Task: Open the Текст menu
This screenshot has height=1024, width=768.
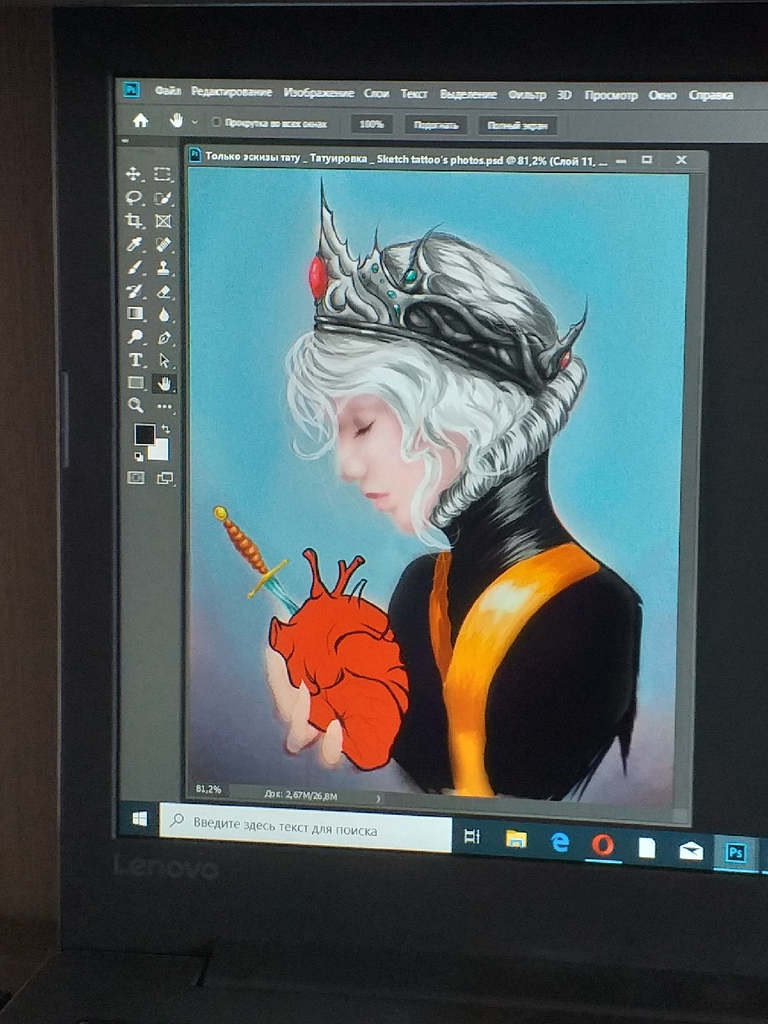Action: tap(414, 94)
